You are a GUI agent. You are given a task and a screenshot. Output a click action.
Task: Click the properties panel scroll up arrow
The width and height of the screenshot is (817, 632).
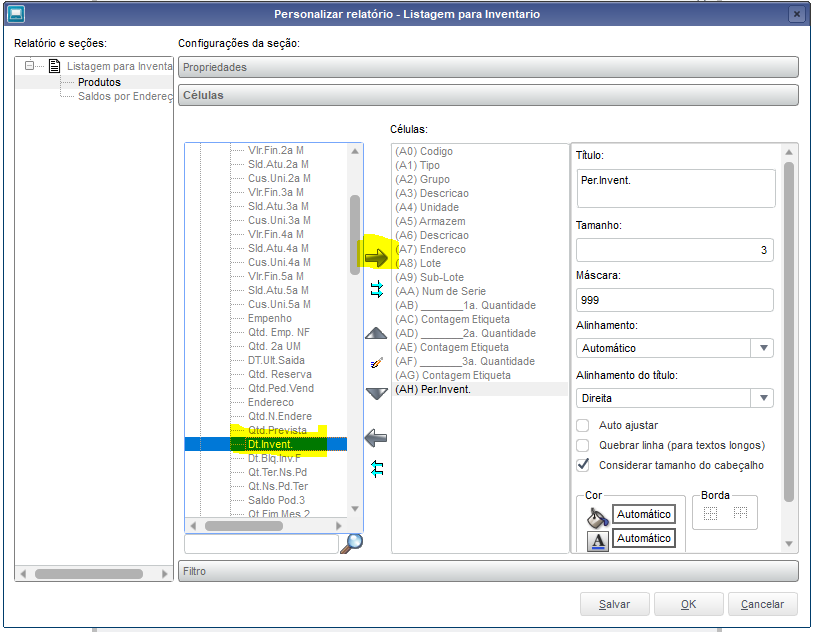789,152
